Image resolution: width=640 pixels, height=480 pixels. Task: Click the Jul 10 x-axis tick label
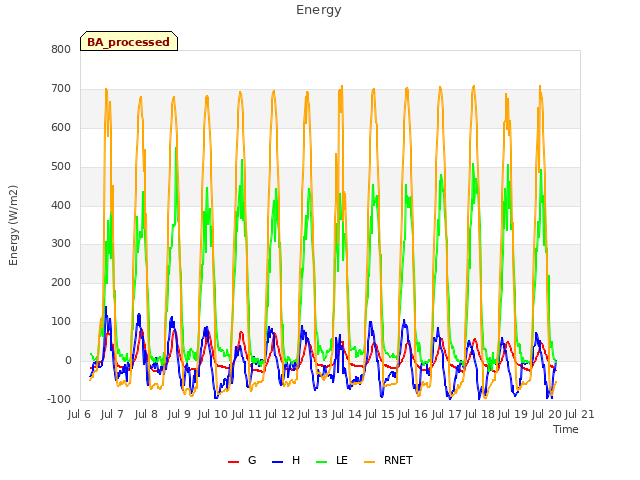point(213,415)
